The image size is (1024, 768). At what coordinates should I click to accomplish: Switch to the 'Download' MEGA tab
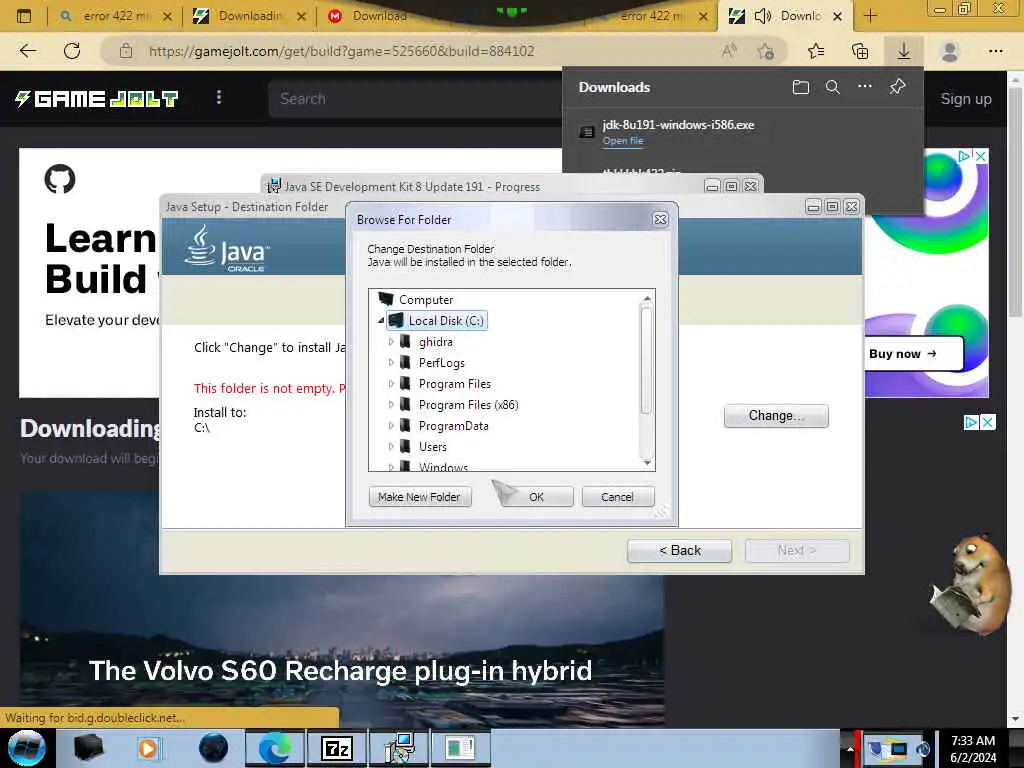379,16
